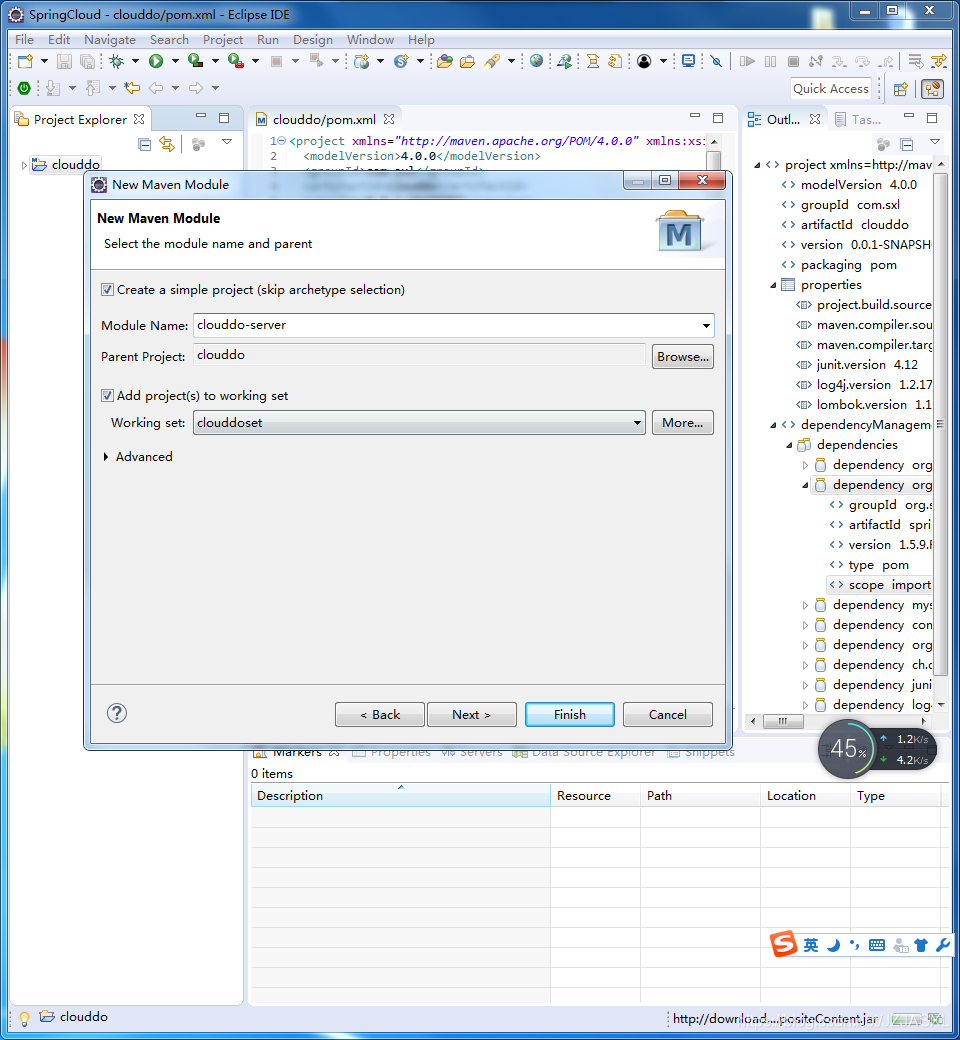Click the Open Perspective icon
Image resolution: width=960 pixels, height=1040 pixels.
click(900, 89)
